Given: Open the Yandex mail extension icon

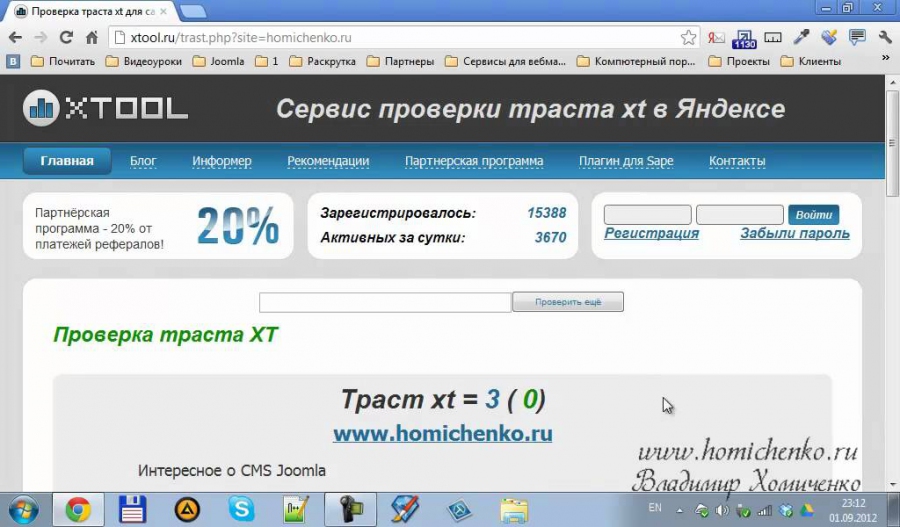Looking at the screenshot, I should (x=716, y=38).
